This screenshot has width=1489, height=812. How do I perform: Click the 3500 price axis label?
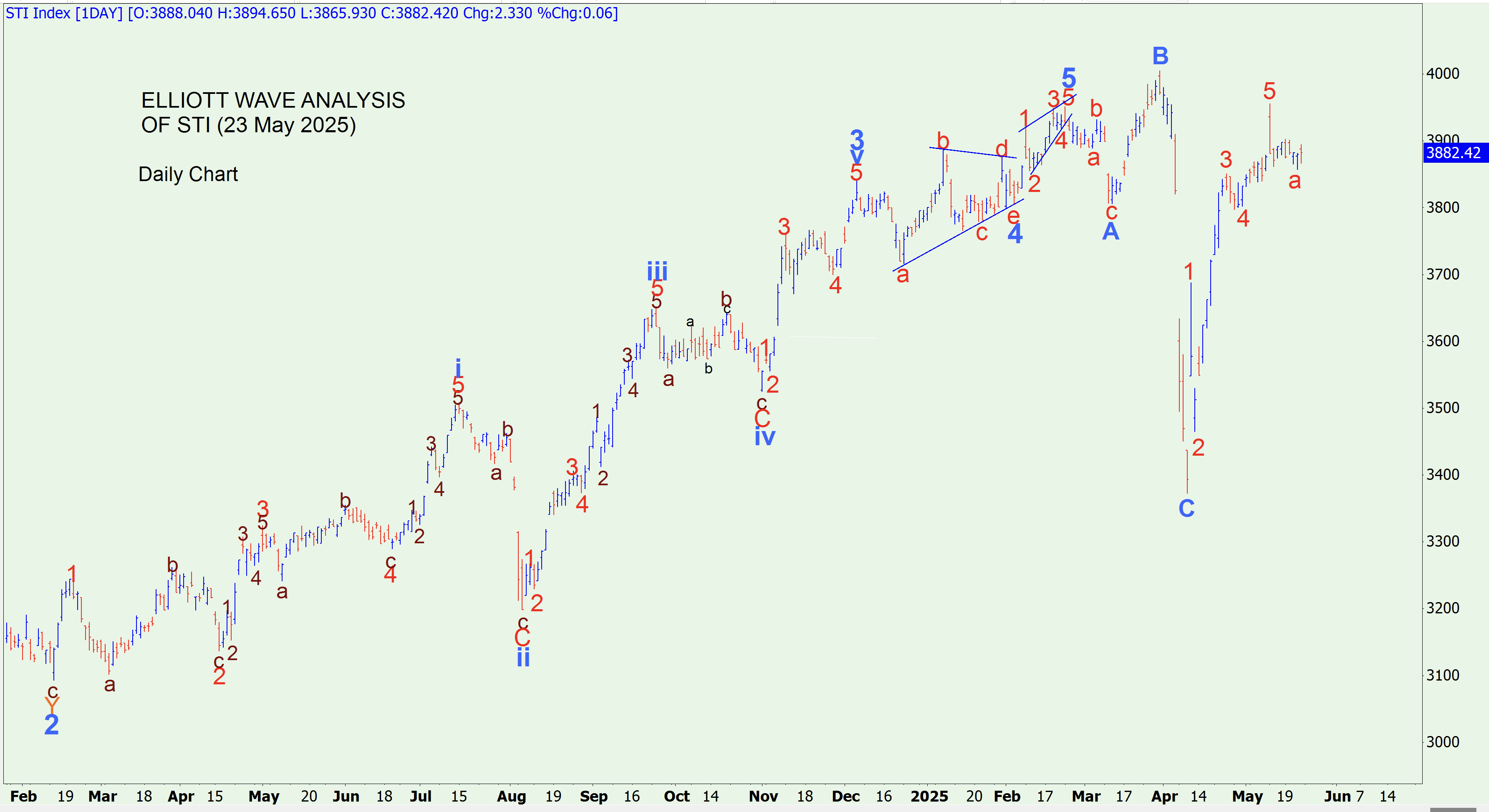point(1443,407)
